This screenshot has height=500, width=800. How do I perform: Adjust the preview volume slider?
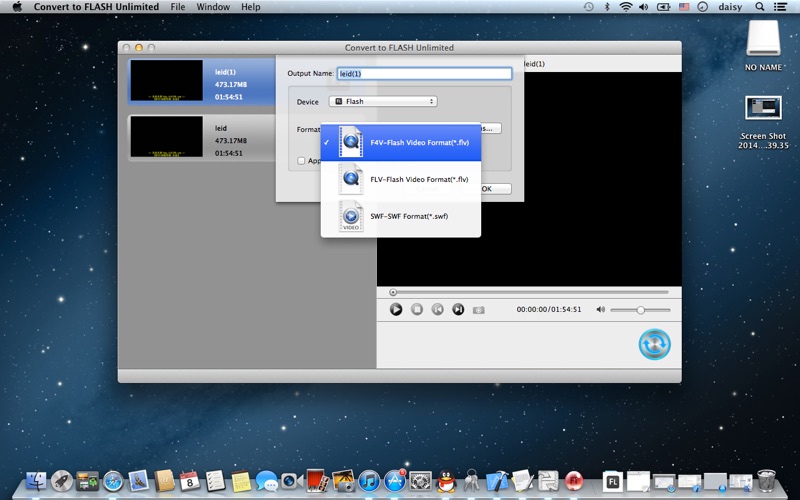tap(640, 310)
